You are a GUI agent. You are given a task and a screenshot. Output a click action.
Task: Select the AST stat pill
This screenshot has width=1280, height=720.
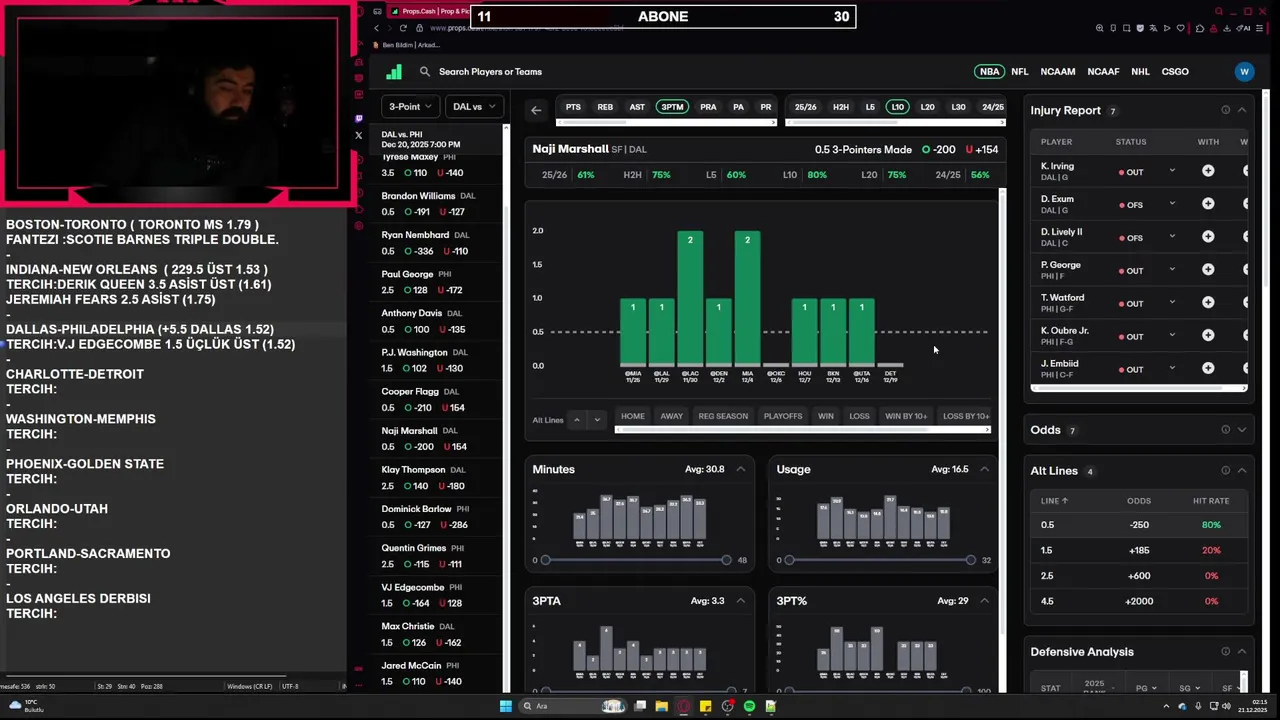(637, 107)
